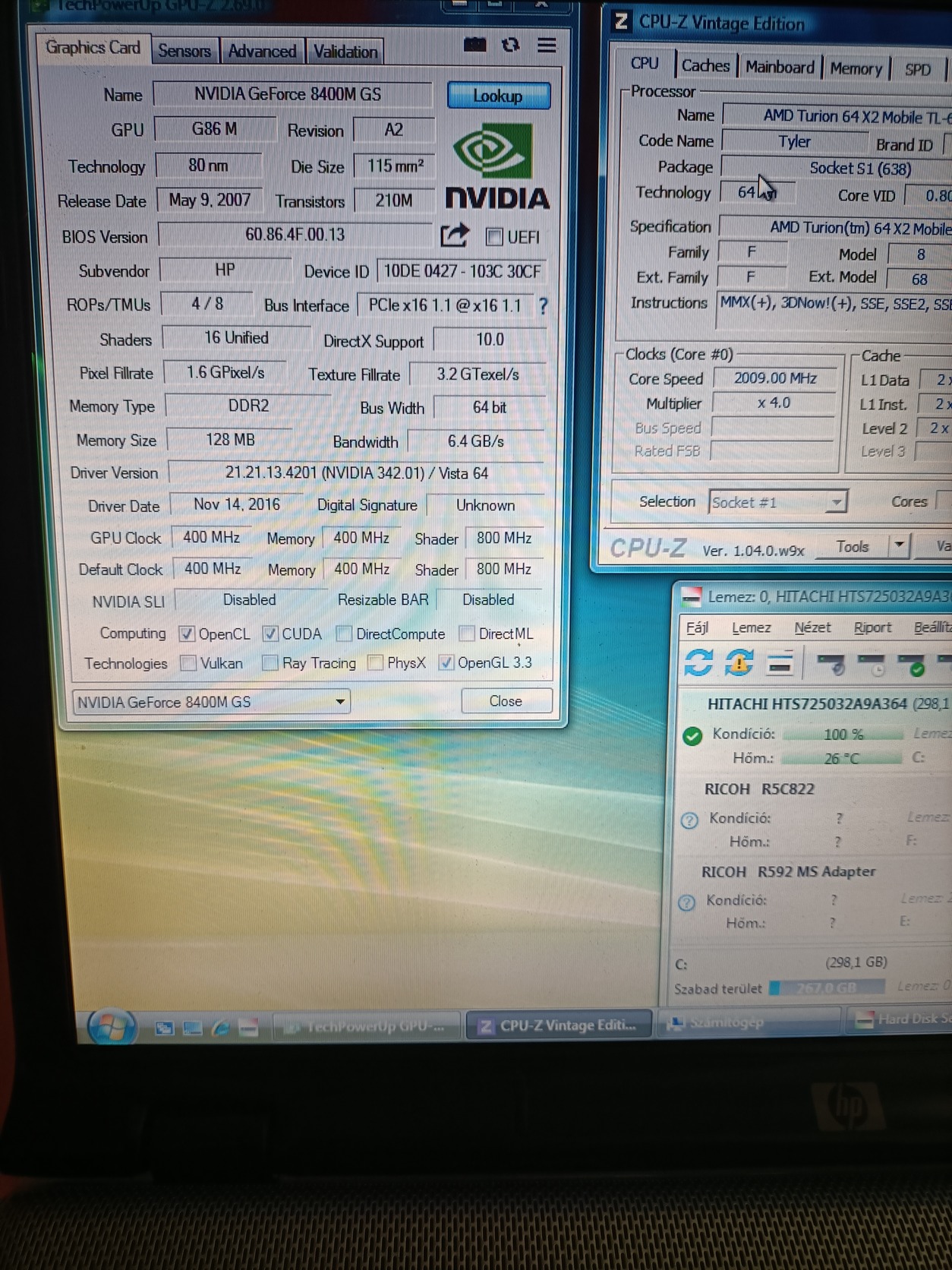
Task: Click the Hard Disk Sentinel quick launch icon
Action: [x=248, y=1028]
